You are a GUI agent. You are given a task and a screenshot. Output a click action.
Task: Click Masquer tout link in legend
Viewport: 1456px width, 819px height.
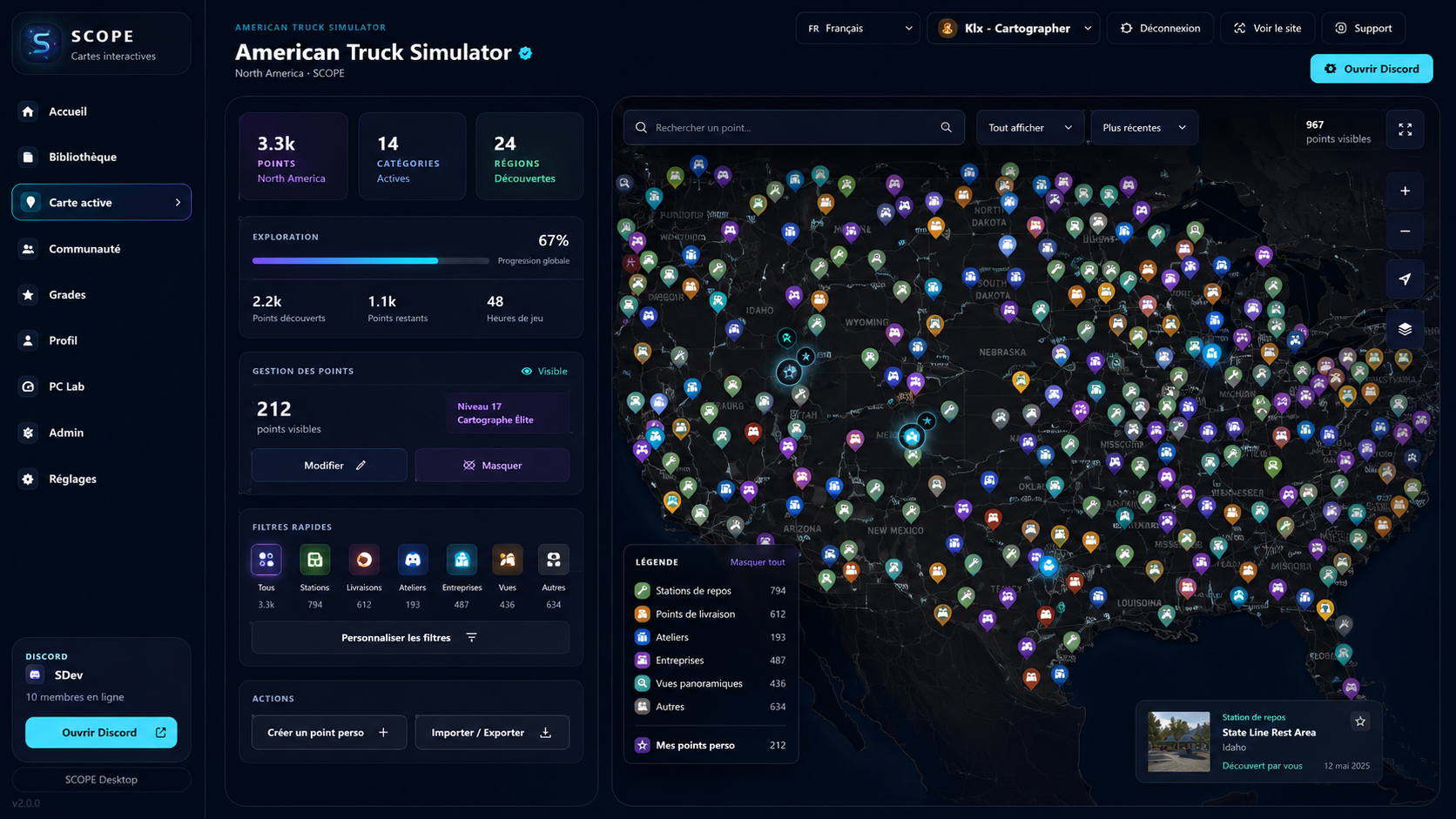pos(758,562)
